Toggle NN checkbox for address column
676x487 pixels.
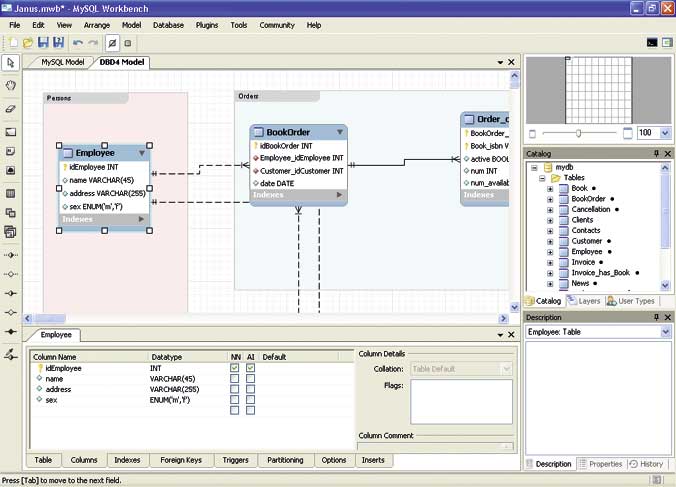[x=235, y=389]
